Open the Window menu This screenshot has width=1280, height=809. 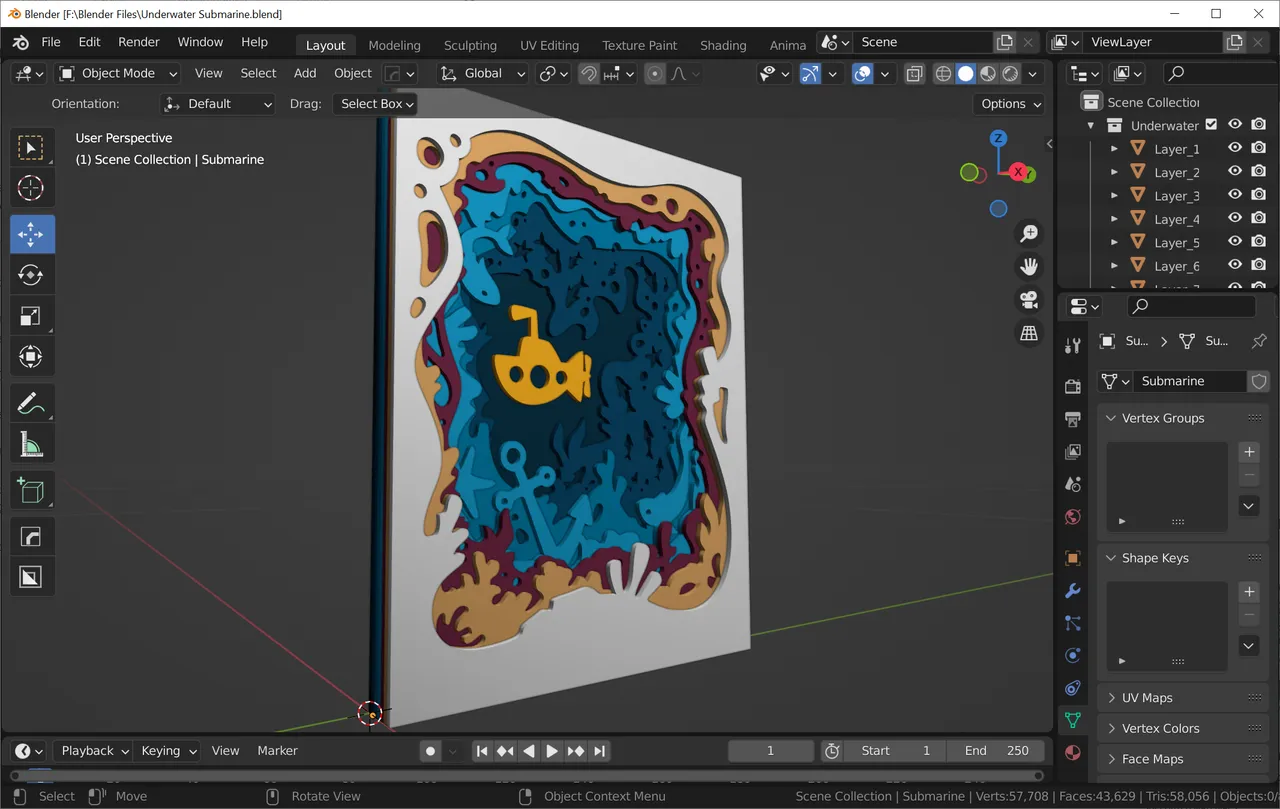point(200,42)
